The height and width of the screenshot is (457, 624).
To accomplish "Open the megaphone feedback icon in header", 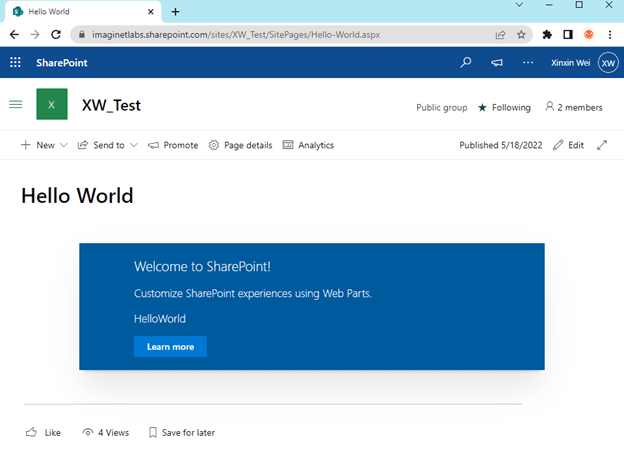I will click(x=497, y=62).
